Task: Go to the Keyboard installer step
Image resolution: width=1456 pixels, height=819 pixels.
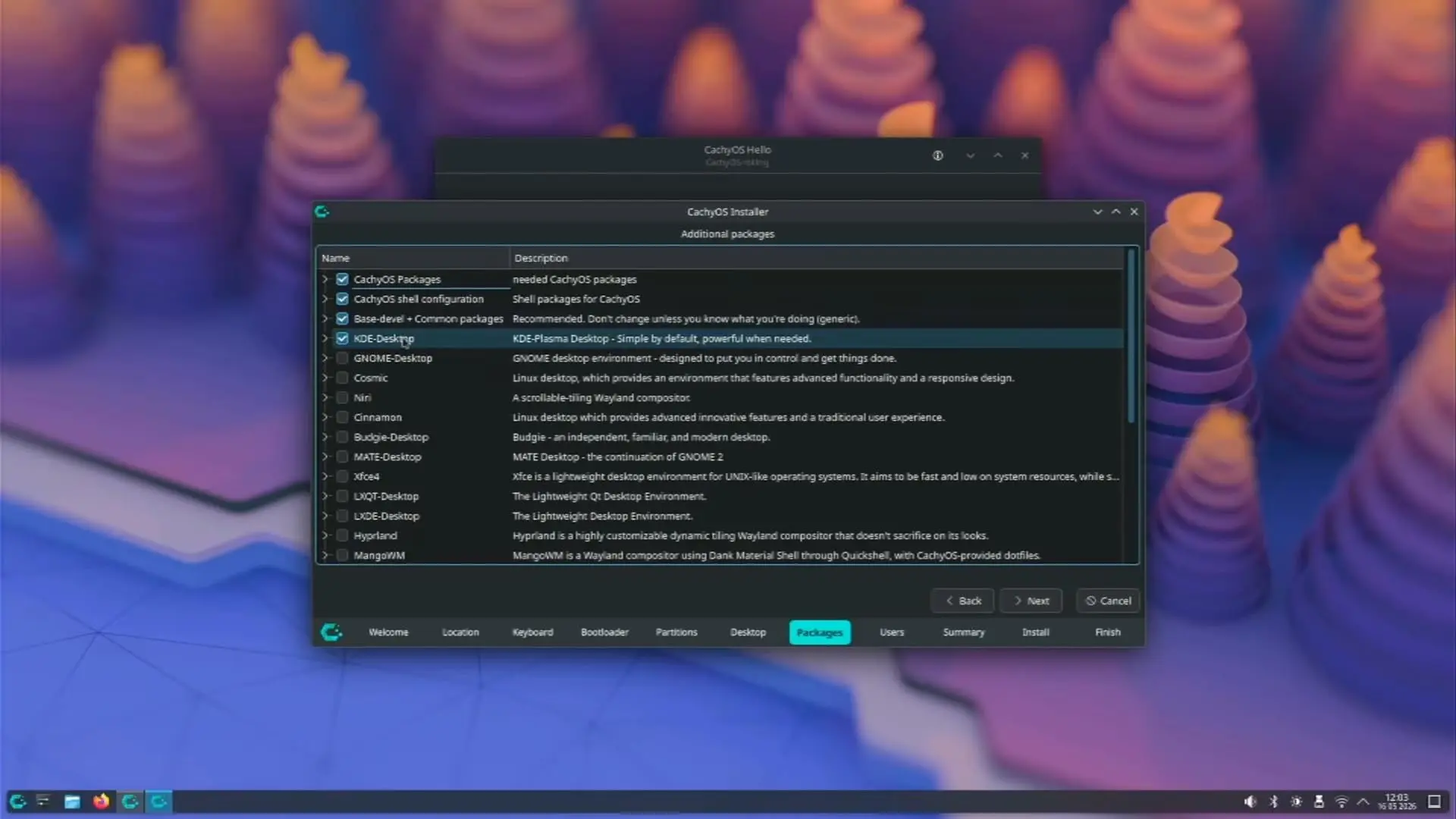Action: click(532, 632)
